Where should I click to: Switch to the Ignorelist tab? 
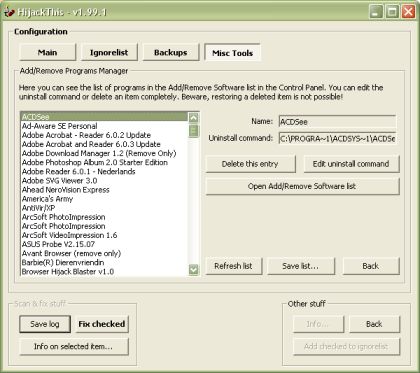click(109, 52)
